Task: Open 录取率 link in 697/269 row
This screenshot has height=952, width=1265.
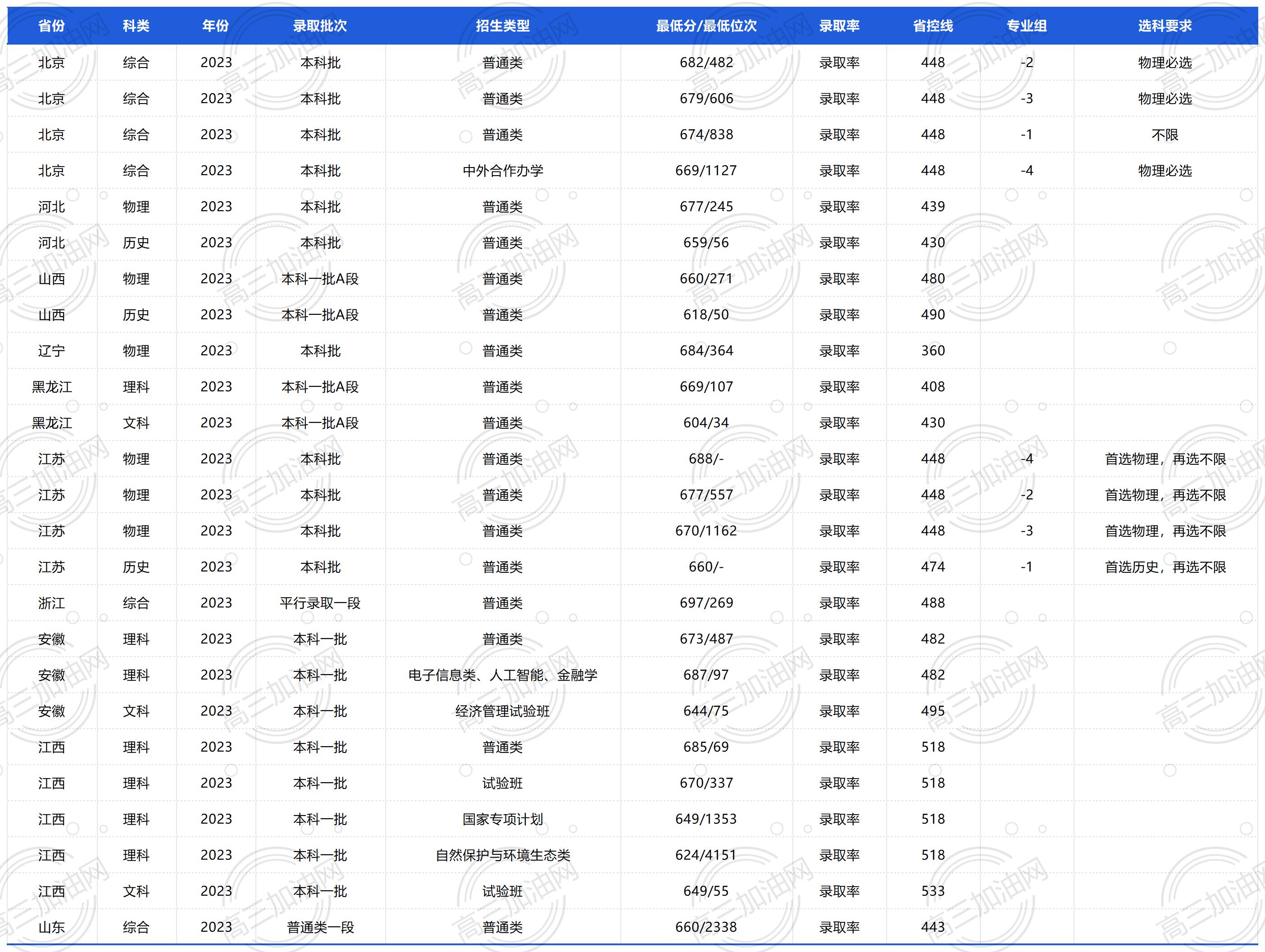Action: [840, 603]
